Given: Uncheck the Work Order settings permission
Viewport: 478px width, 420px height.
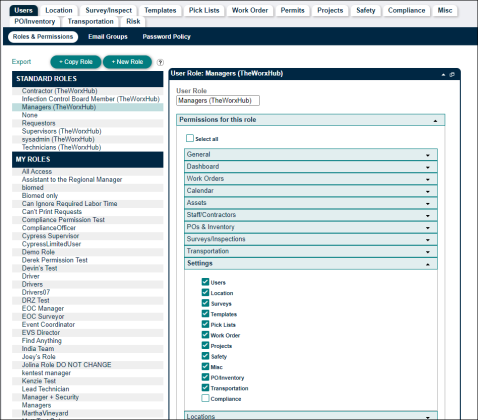Looking at the screenshot, I should click(205, 335).
